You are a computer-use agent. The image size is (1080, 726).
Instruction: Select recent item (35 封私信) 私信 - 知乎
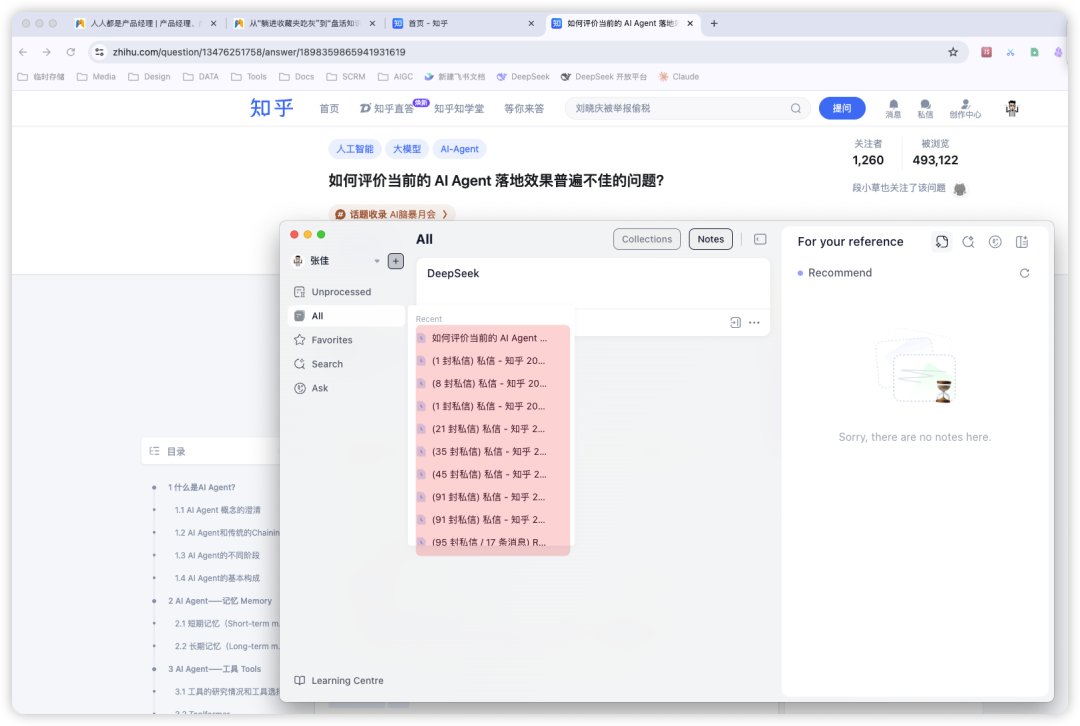click(x=492, y=452)
